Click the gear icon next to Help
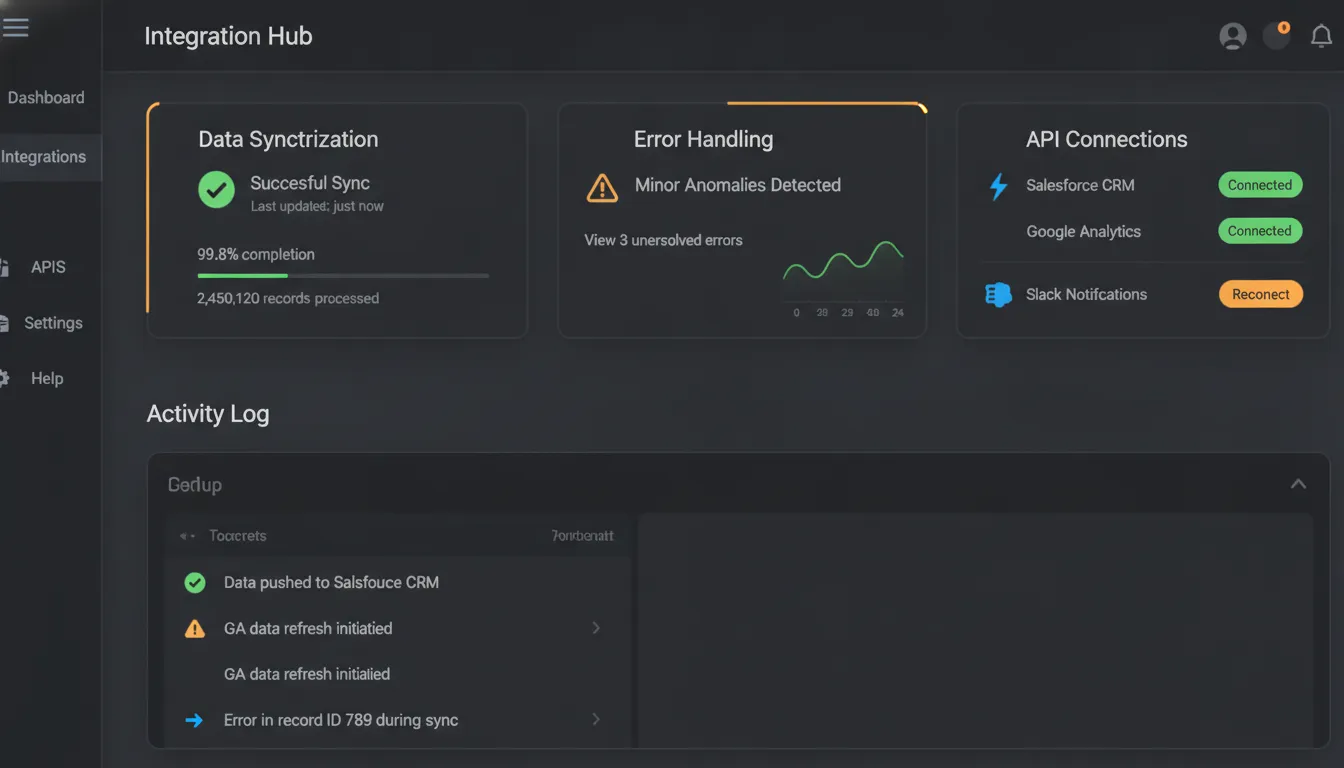 4,378
